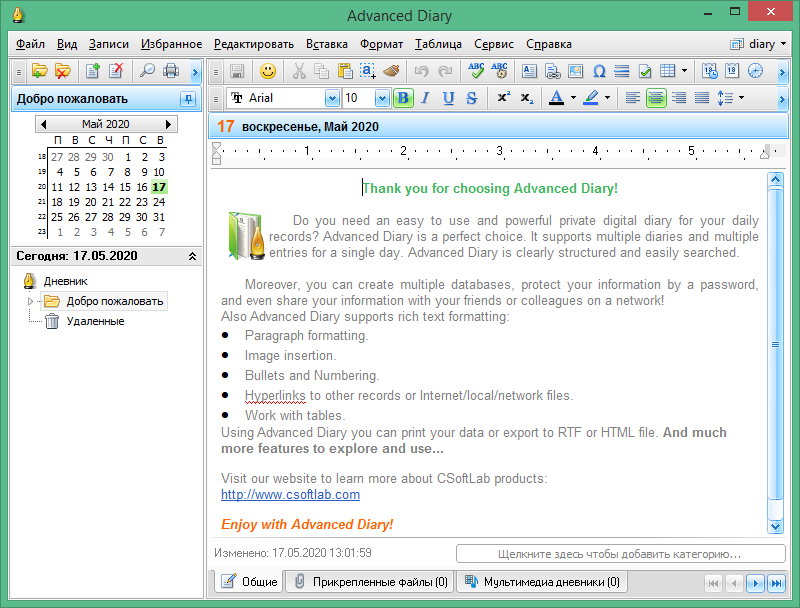This screenshot has height=608, width=800.
Task: Click the redo arrow icon
Action: tap(445, 71)
